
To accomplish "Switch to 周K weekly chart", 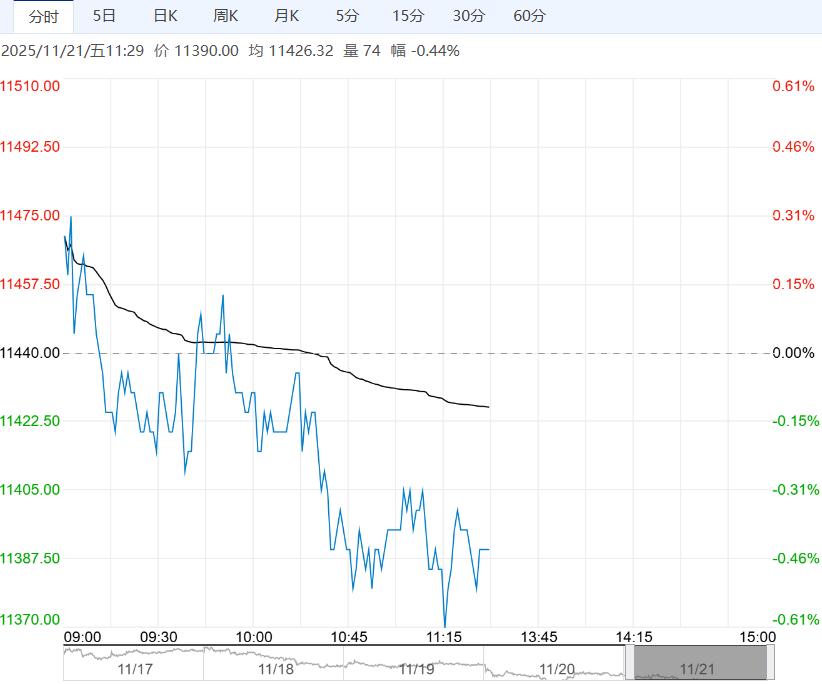I will point(226,16).
